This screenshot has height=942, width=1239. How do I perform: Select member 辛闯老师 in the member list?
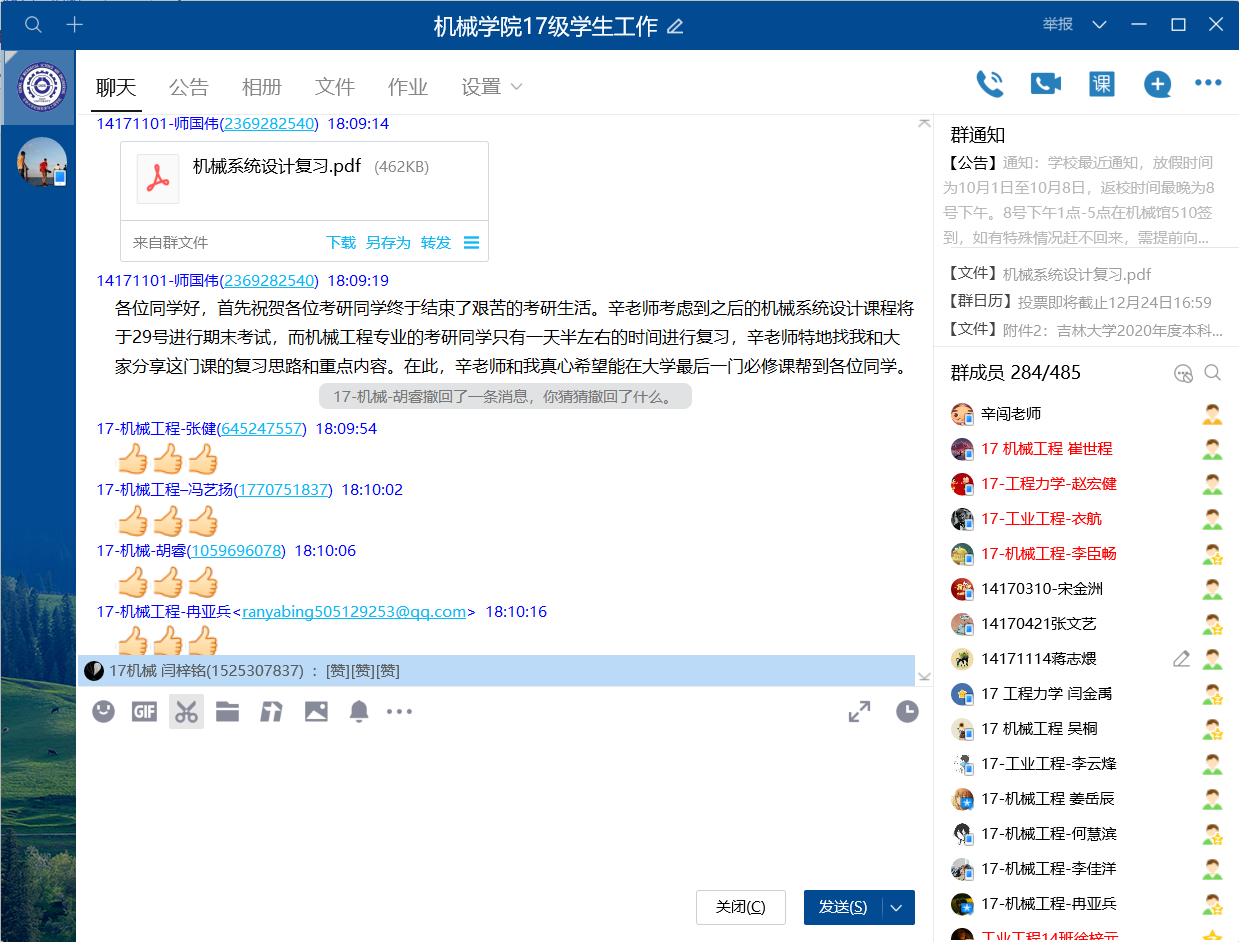(x=1010, y=414)
